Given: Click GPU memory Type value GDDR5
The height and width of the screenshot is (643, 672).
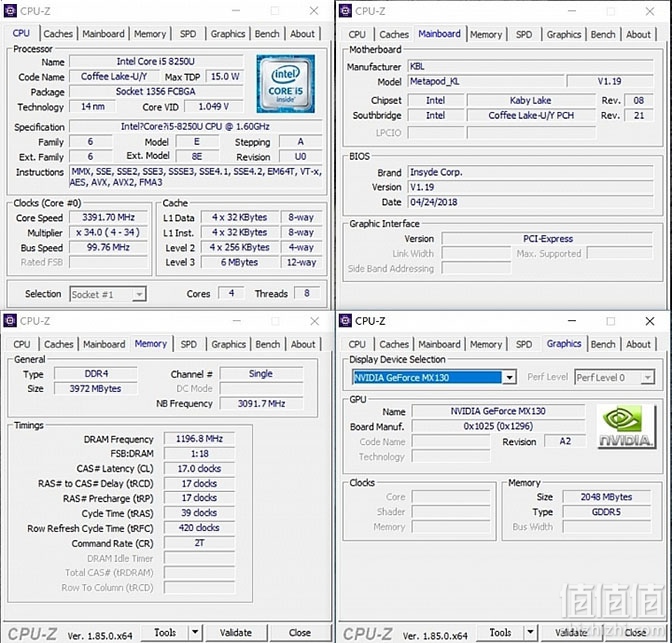Looking at the screenshot, I should [x=606, y=512].
